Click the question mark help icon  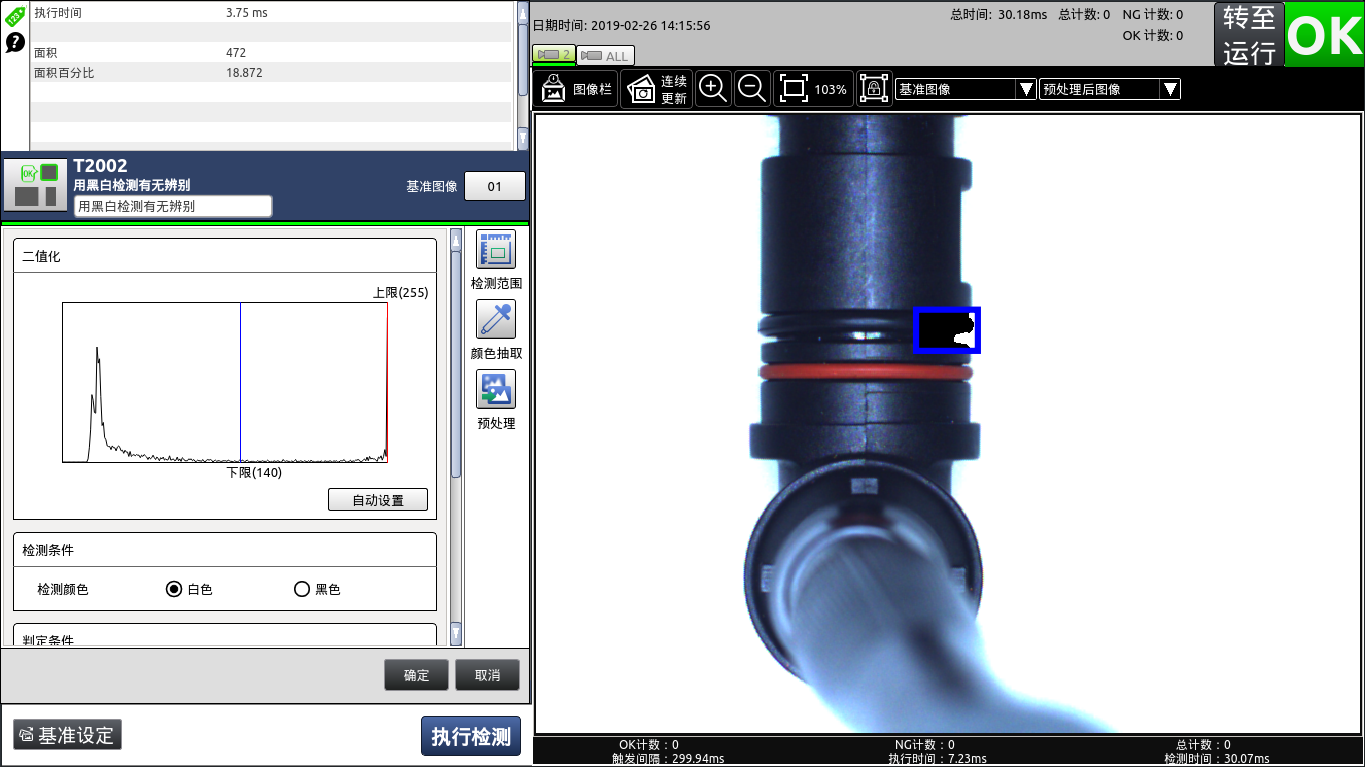(15, 42)
